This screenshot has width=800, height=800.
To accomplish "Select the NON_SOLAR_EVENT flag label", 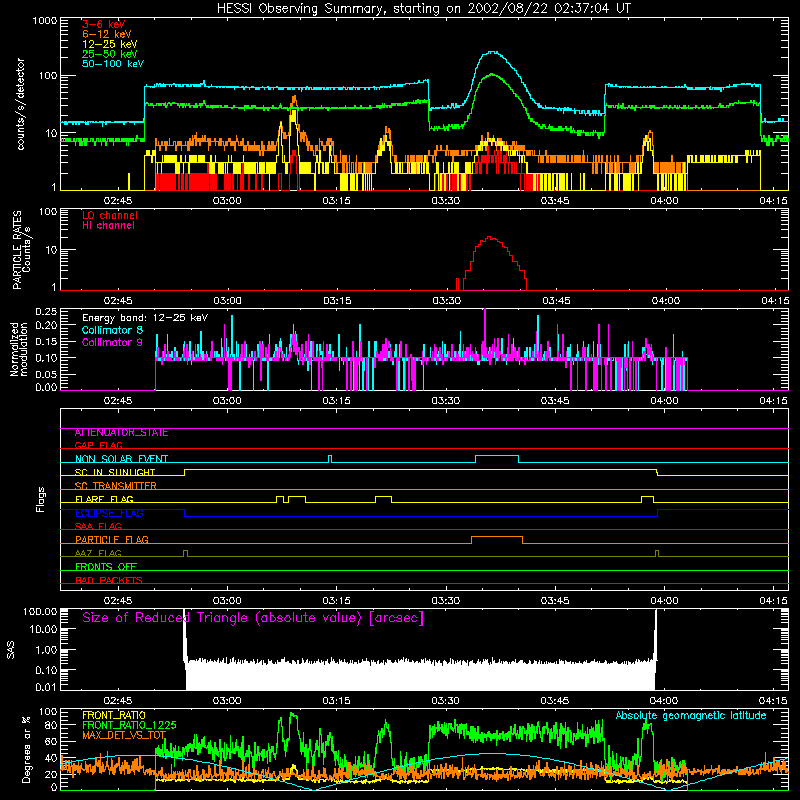I will click(121, 459).
